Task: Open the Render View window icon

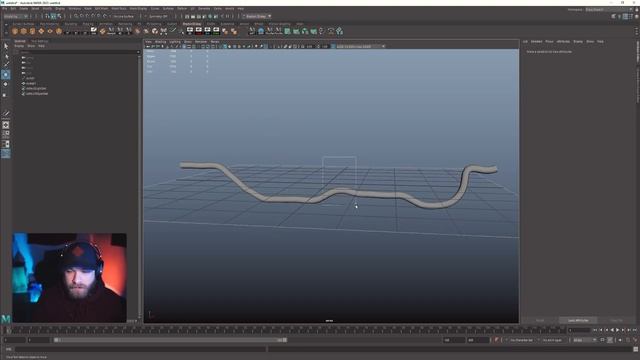Action: coord(187,16)
